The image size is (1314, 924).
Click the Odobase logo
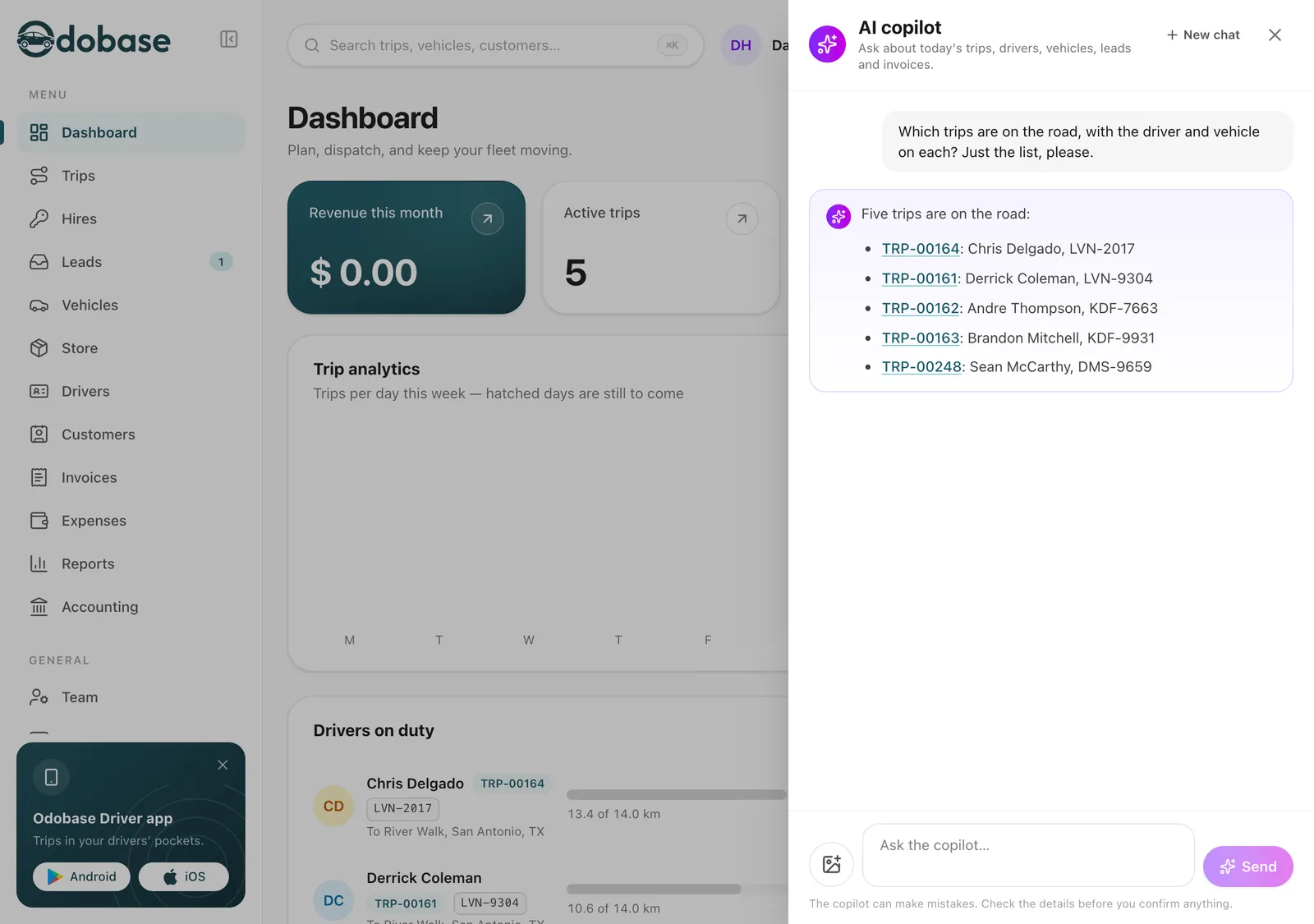point(94,39)
